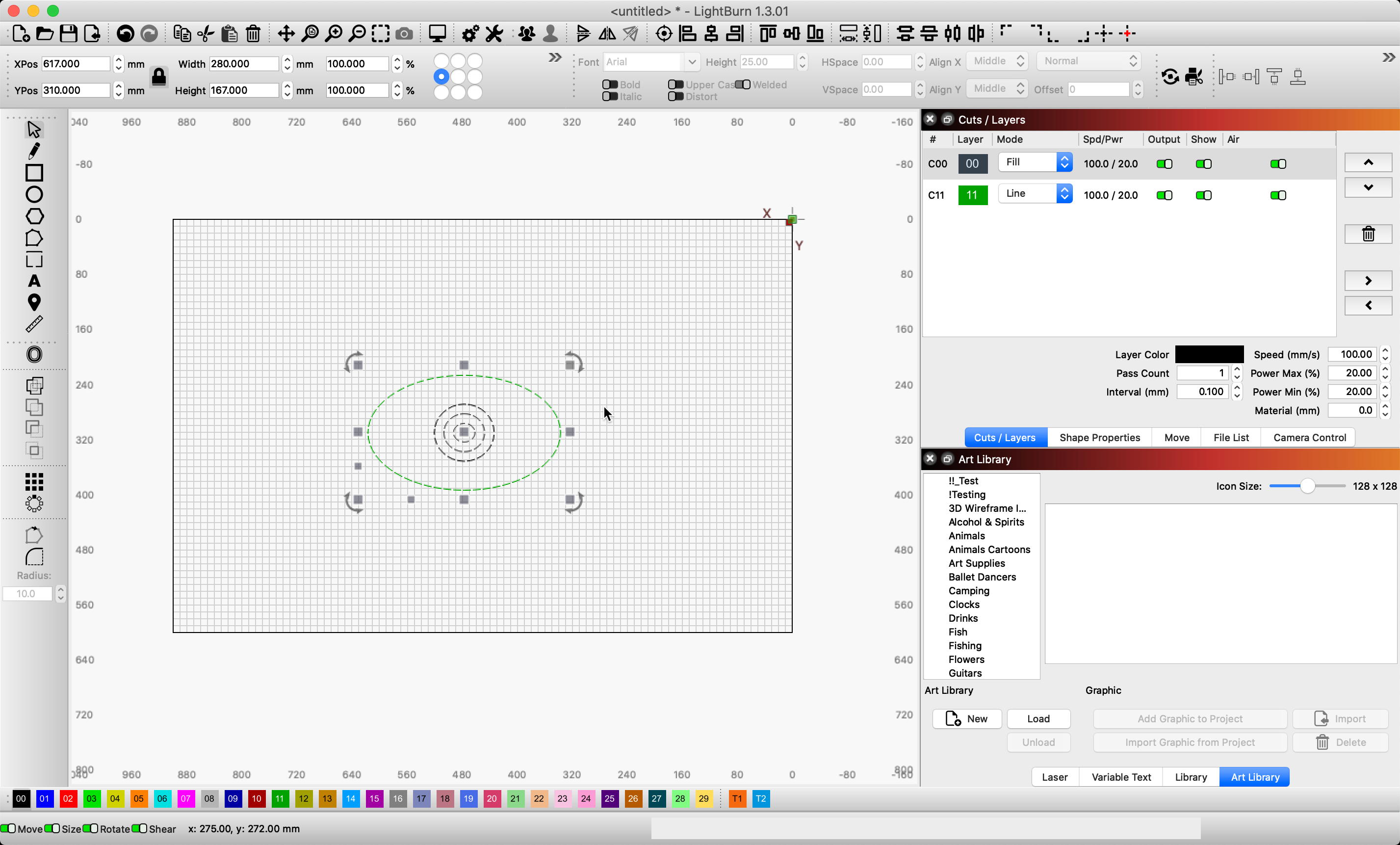This screenshot has width=1400, height=845.
Task: Select the Position Laser pin tool
Action: [x=34, y=302]
